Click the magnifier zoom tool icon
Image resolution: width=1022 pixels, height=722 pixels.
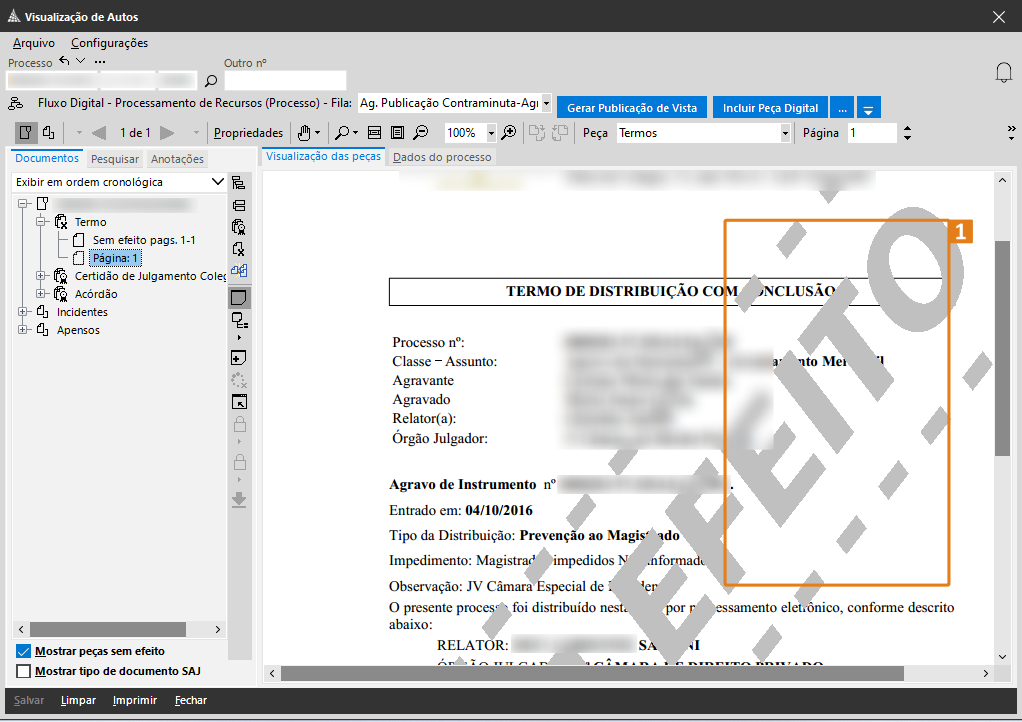342,133
